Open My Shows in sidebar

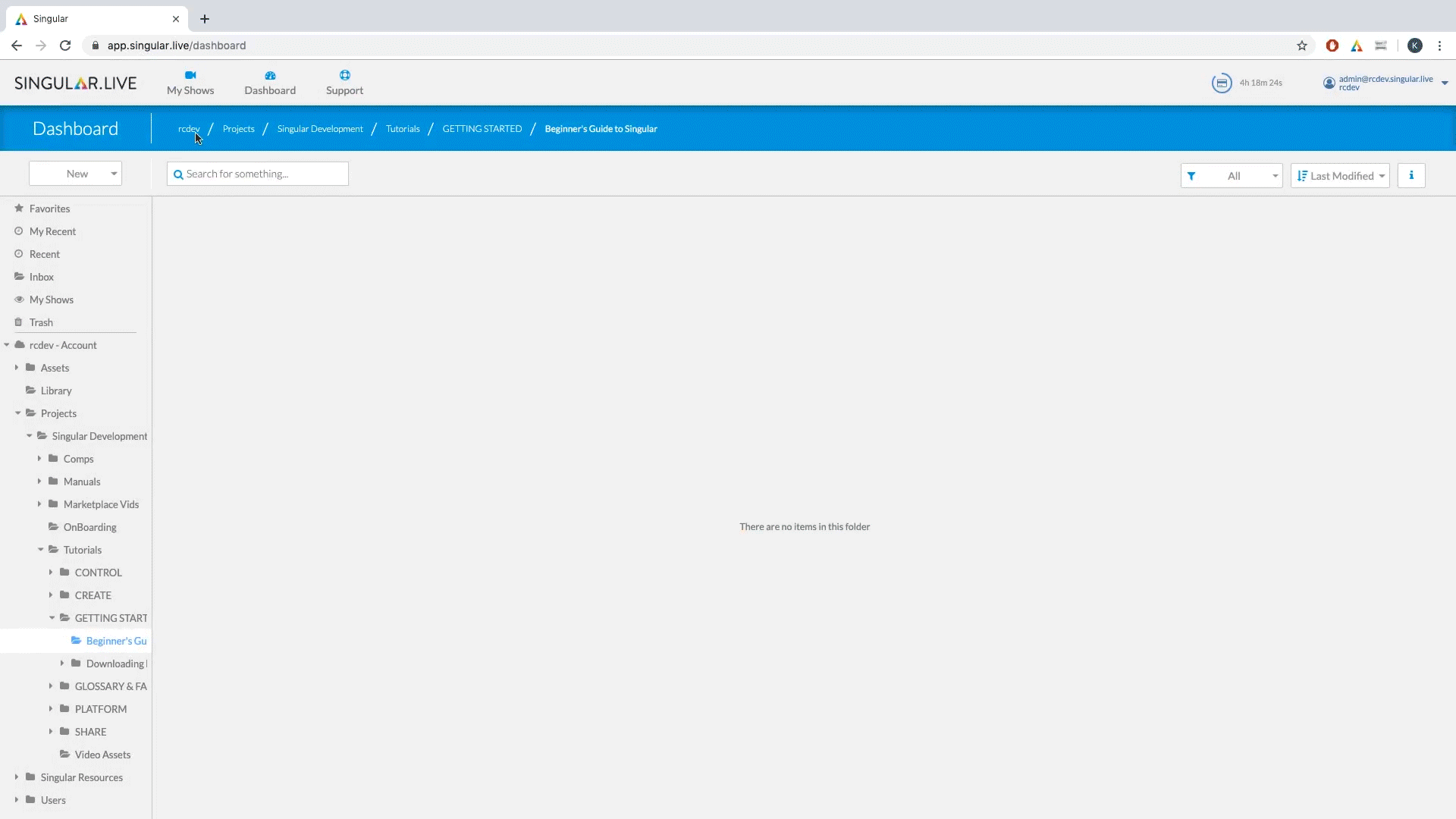[x=51, y=300]
